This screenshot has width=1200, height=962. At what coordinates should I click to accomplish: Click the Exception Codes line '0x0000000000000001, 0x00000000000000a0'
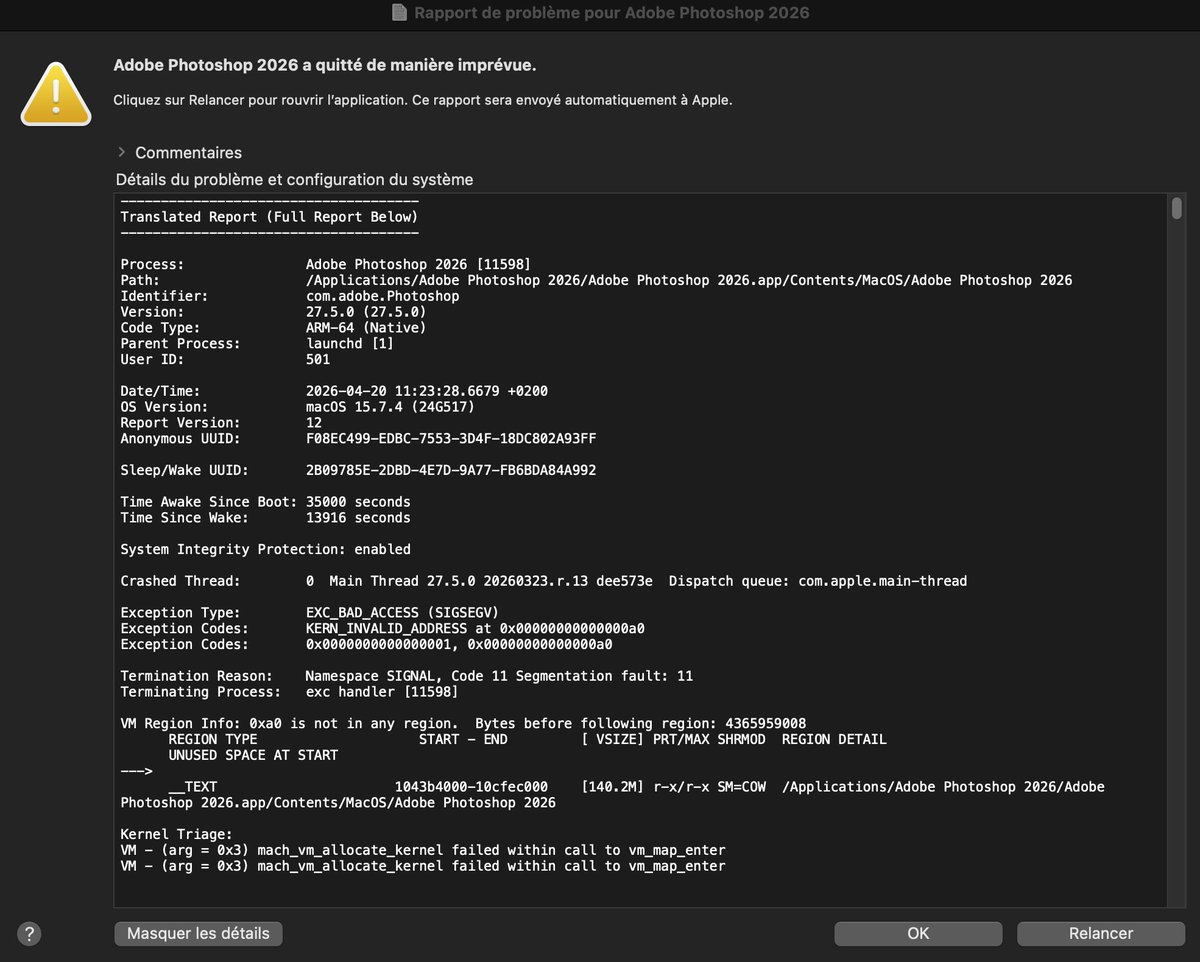point(459,645)
